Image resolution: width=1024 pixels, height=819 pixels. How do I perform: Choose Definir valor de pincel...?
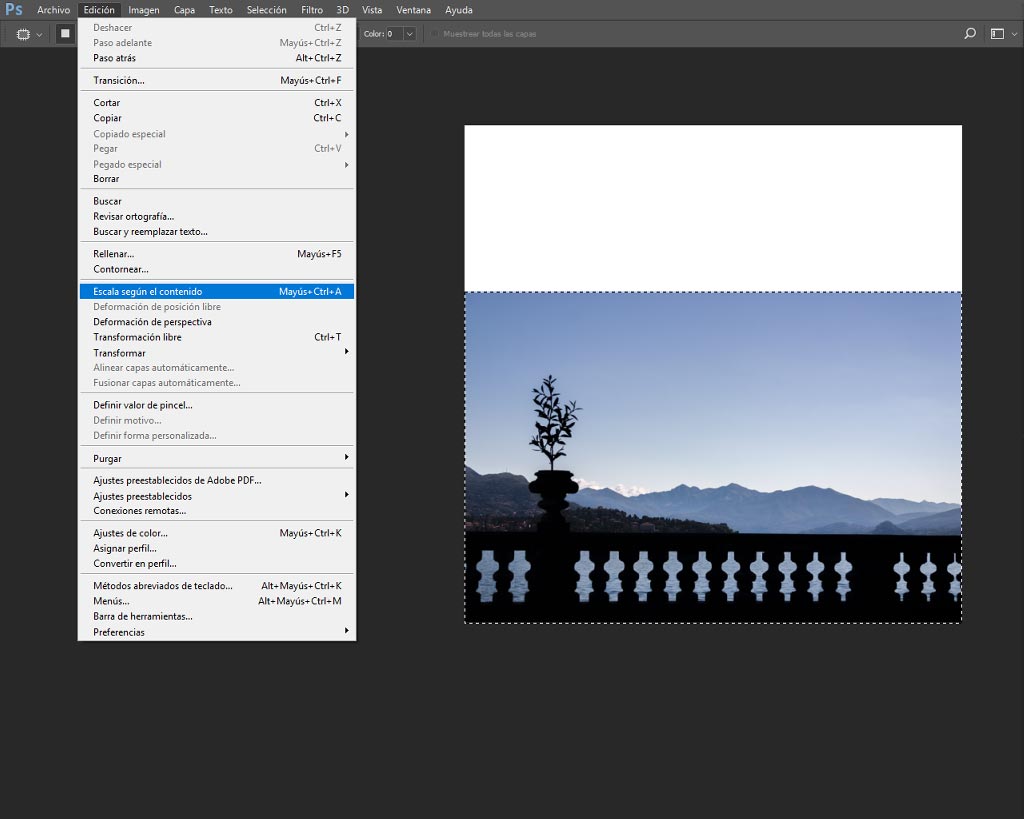[217, 405]
